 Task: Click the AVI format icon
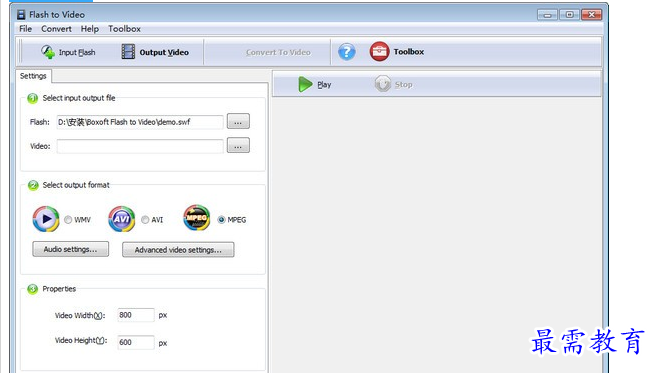point(122,219)
